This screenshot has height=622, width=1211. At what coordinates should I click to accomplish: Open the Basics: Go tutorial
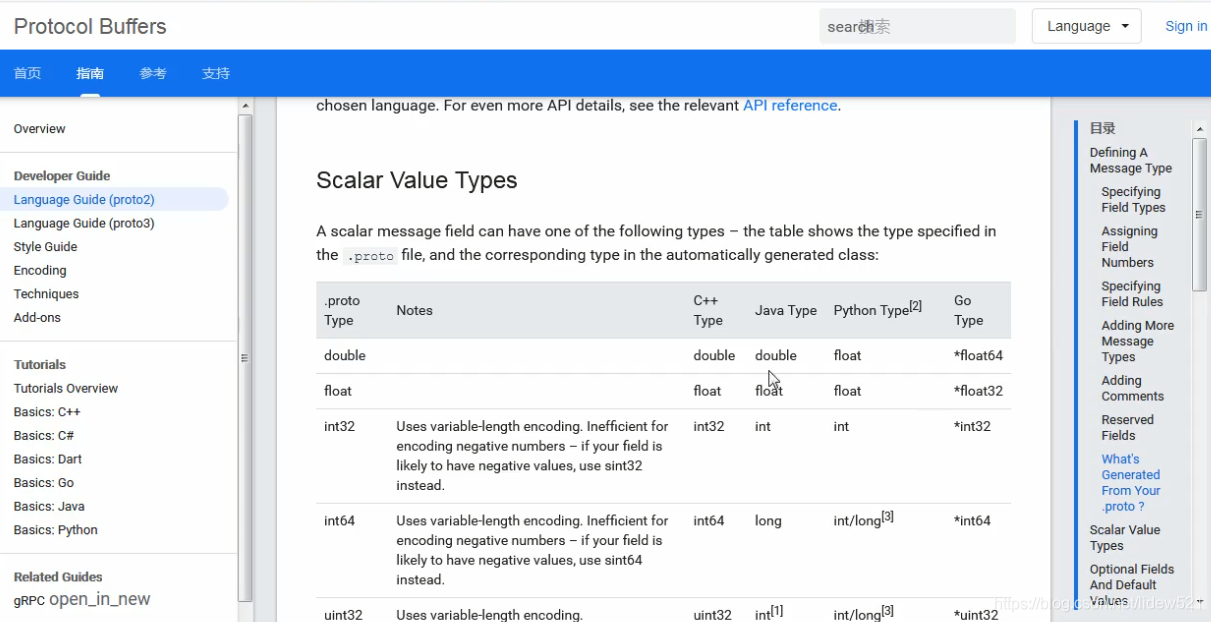click(44, 483)
